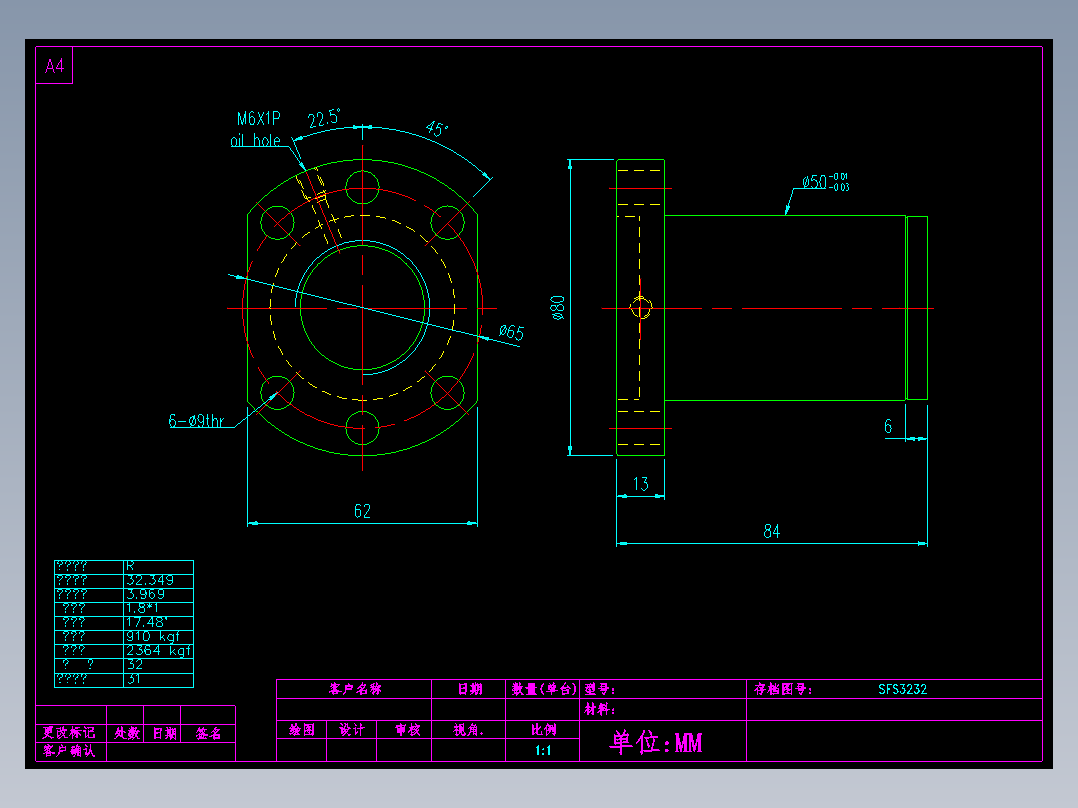Select the top bolt hole circle
1078x808 pixels.
362,188
